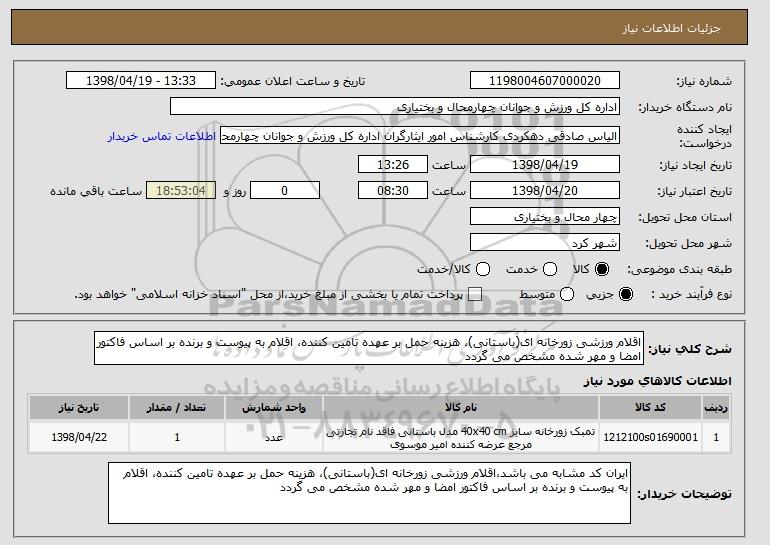Toggle the اسناد خزانه اسلامی payment checkbox

475,294
